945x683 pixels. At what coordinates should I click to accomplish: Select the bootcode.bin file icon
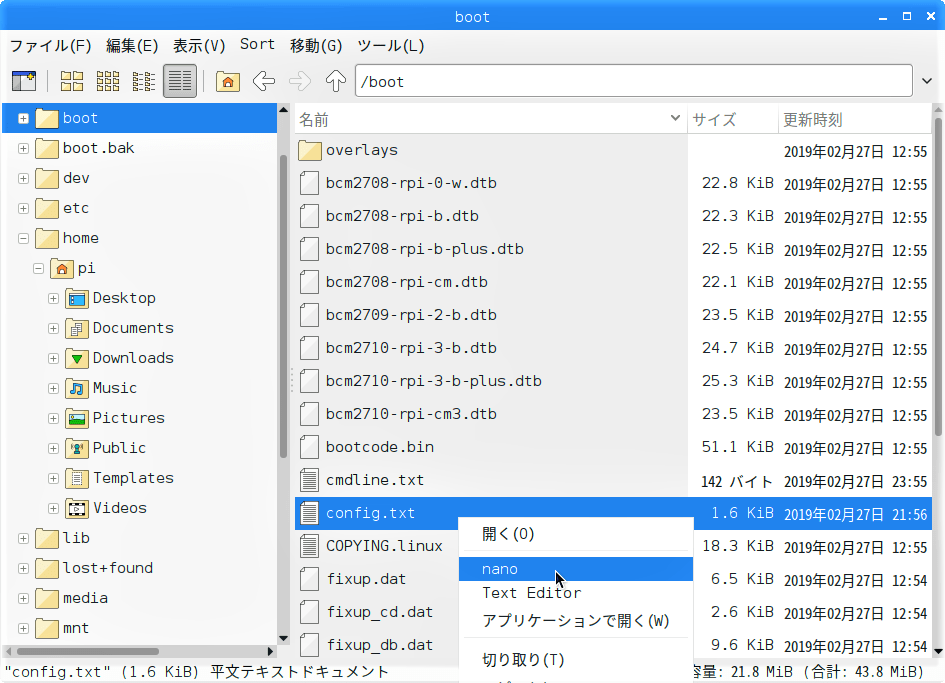309,447
